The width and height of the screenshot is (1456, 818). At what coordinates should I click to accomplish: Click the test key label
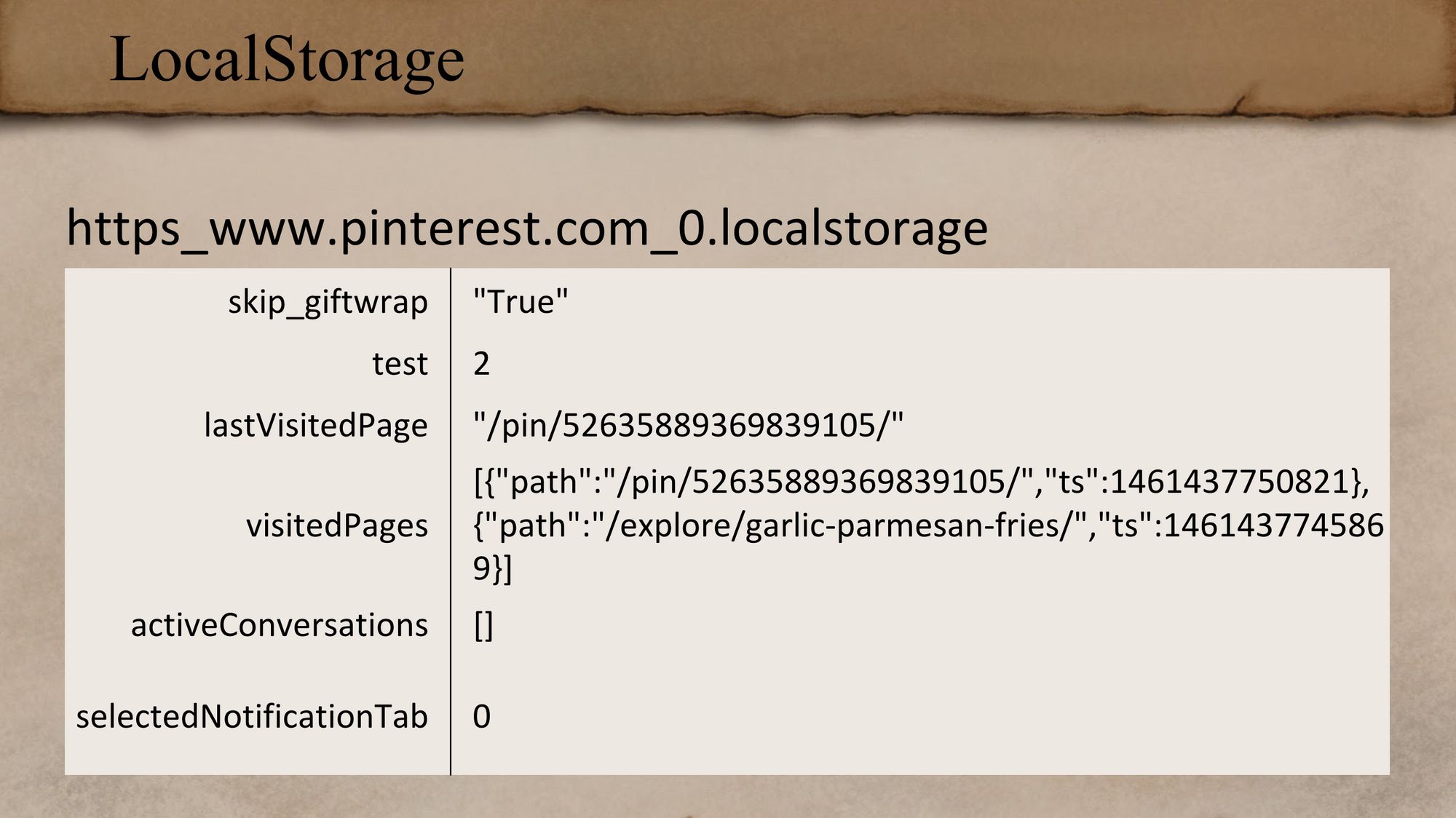point(400,364)
